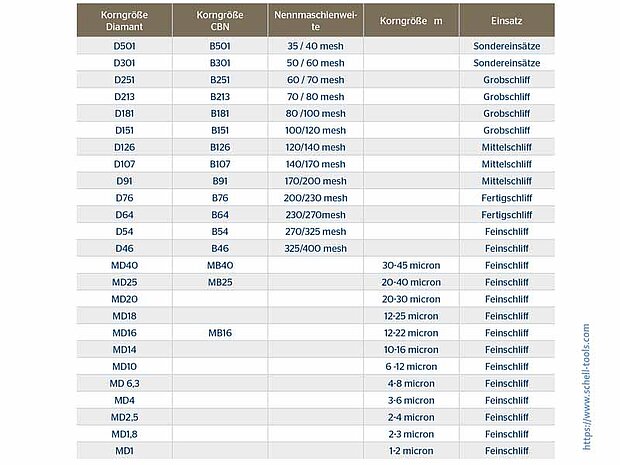Click the D126 table cell
Image resolution: width=620 pixels, height=465 pixels.
(x=125, y=147)
